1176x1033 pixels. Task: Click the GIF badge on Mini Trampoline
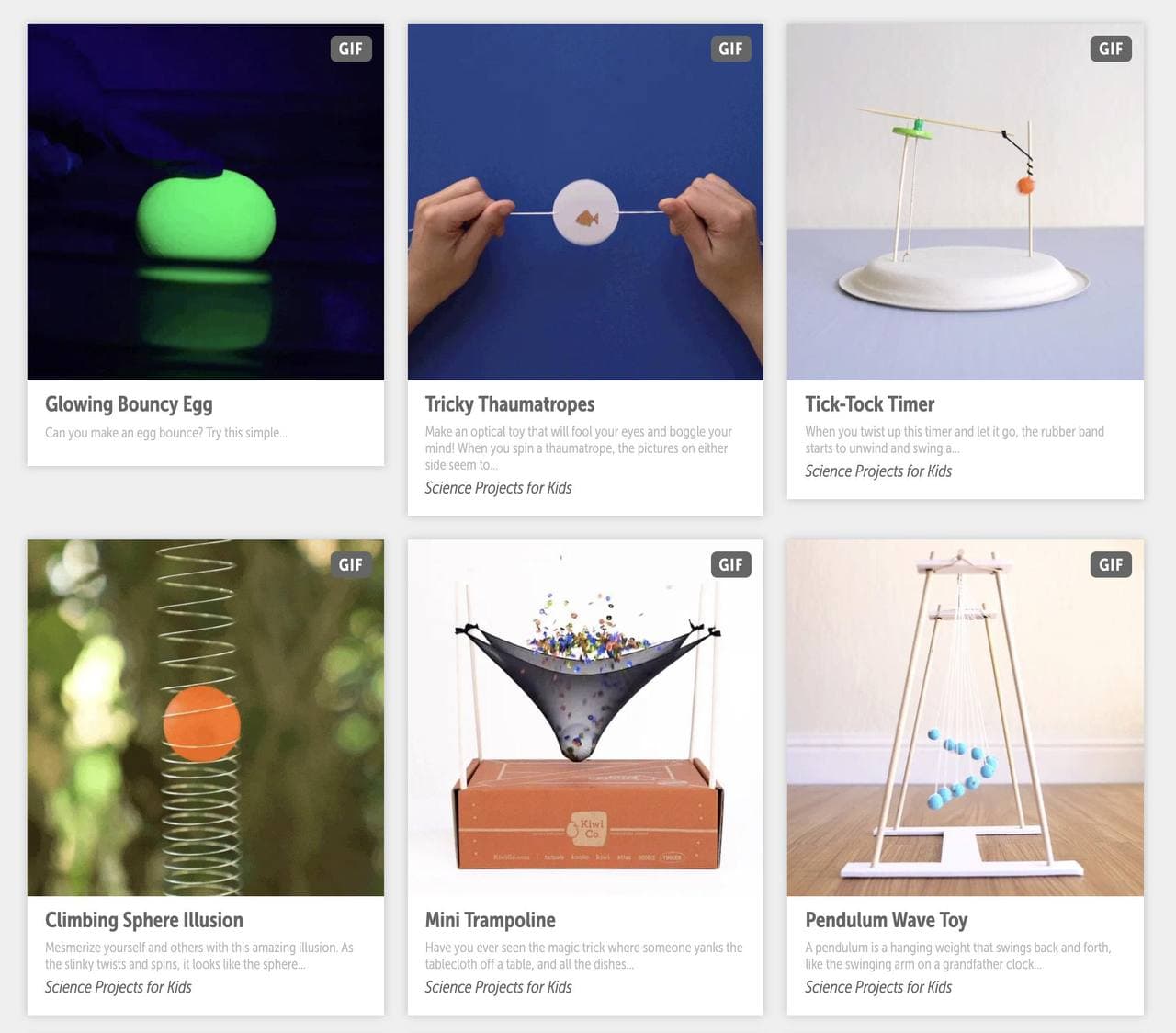tap(730, 564)
